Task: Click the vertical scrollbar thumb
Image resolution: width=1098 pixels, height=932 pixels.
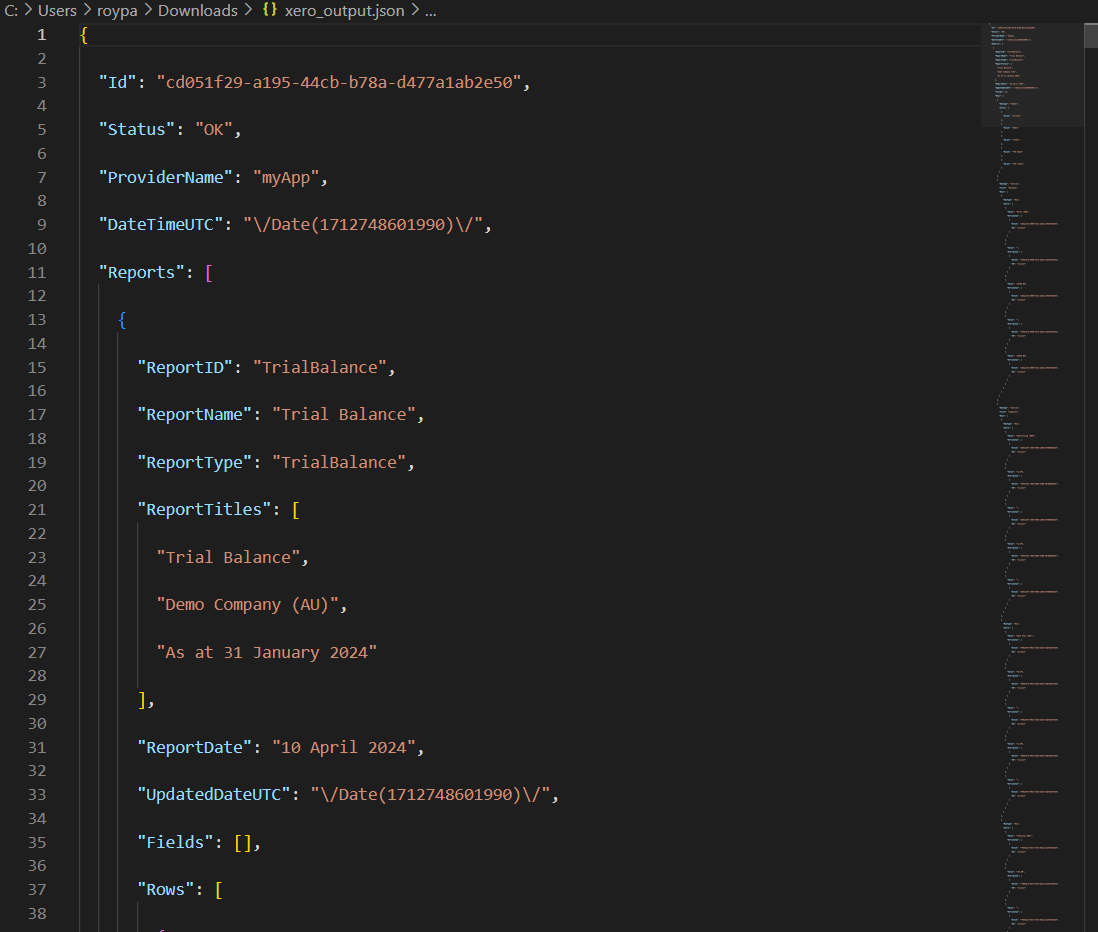Action: click(x=1090, y=35)
